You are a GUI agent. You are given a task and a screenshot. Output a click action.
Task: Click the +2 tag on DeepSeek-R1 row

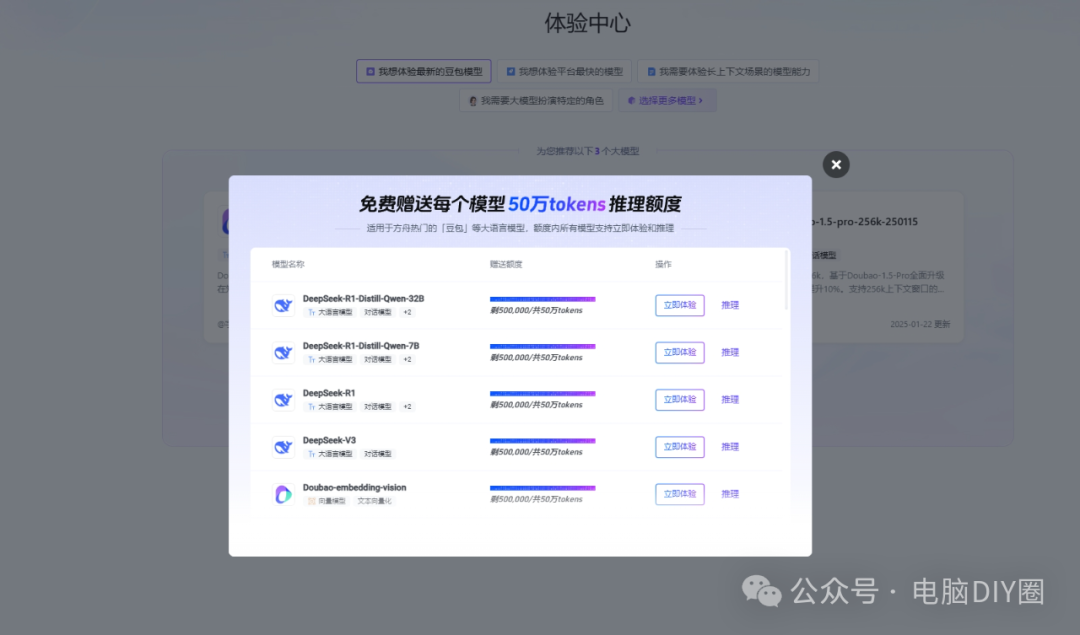pyautogui.click(x=407, y=406)
